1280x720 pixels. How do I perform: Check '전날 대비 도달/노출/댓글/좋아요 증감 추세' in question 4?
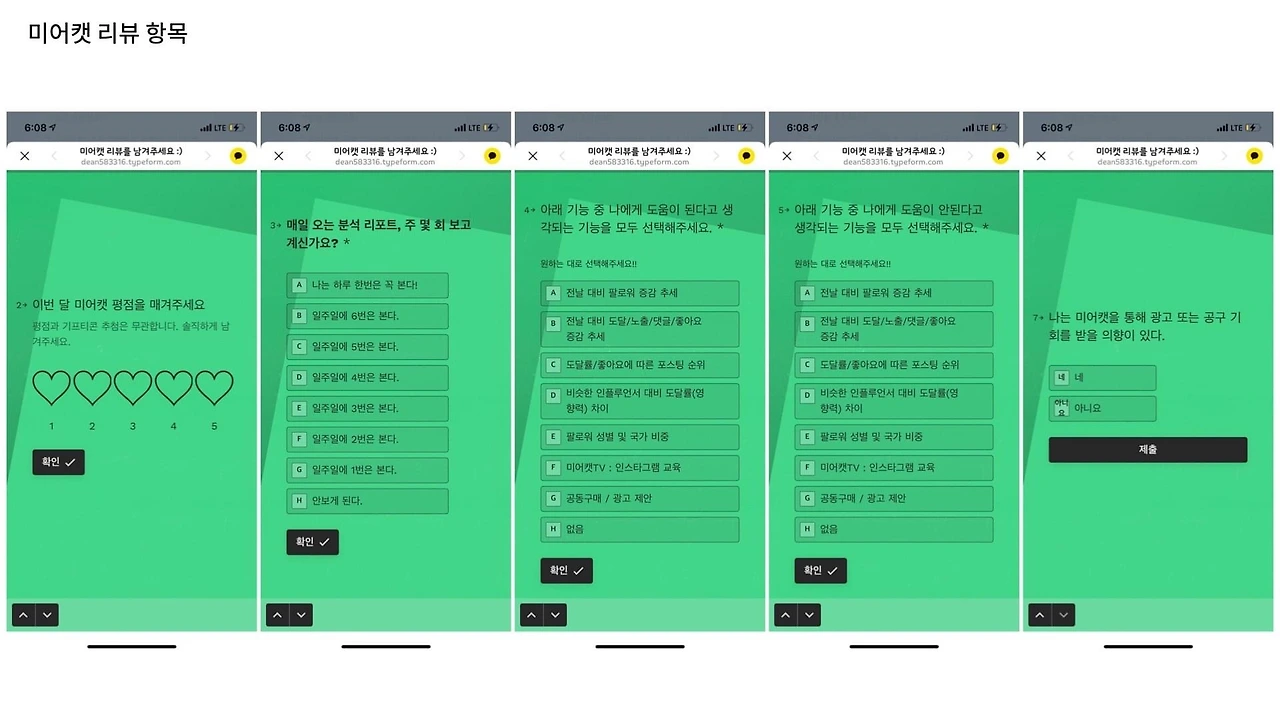point(640,329)
